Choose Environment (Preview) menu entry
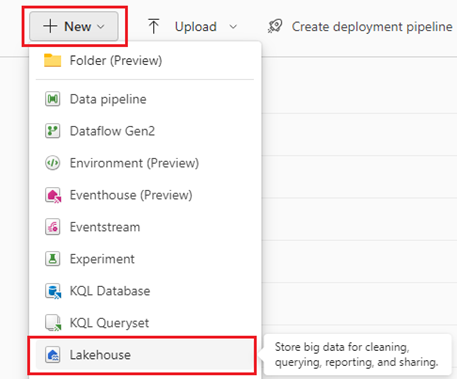This screenshot has height=379, width=457. pos(145,163)
